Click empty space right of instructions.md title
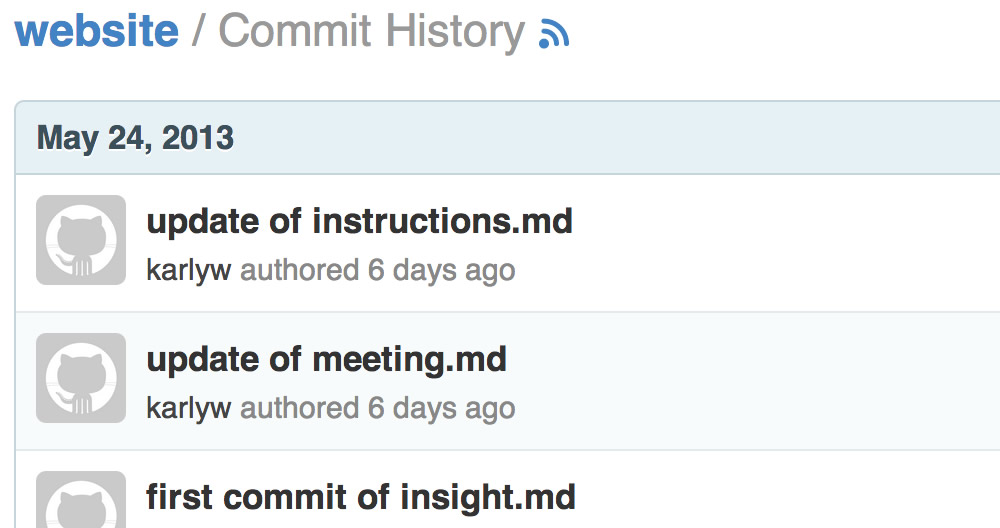The height and width of the screenshot is (528, 1000). [x=780, y=220]
